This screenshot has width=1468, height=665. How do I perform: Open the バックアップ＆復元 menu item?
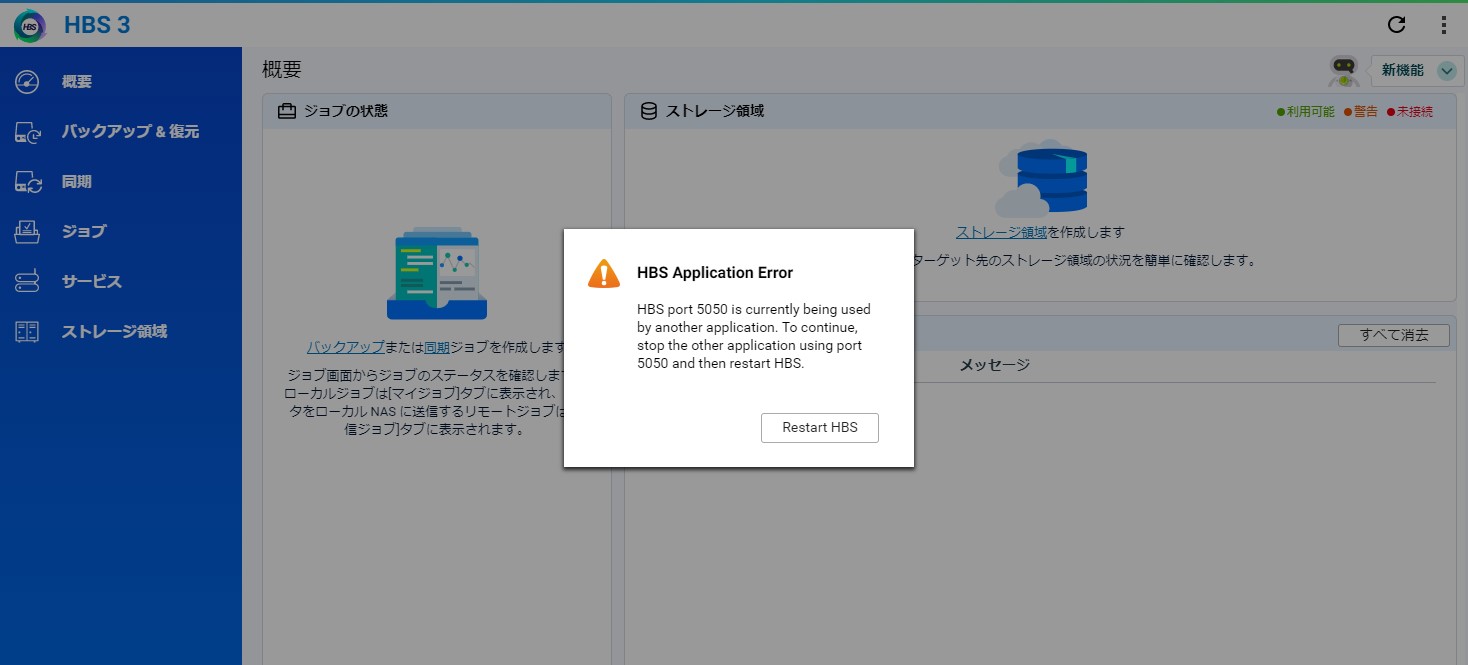point(121,132)
